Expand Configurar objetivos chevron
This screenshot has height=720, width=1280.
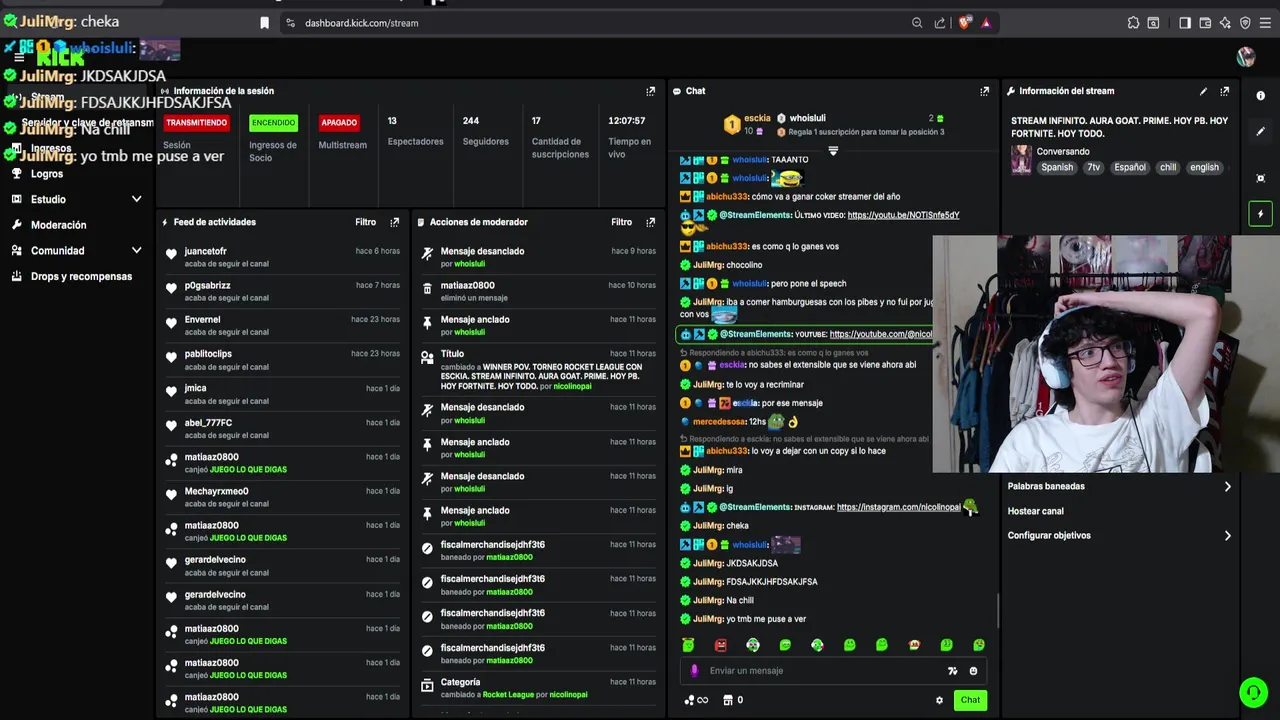pos(1227,536)
